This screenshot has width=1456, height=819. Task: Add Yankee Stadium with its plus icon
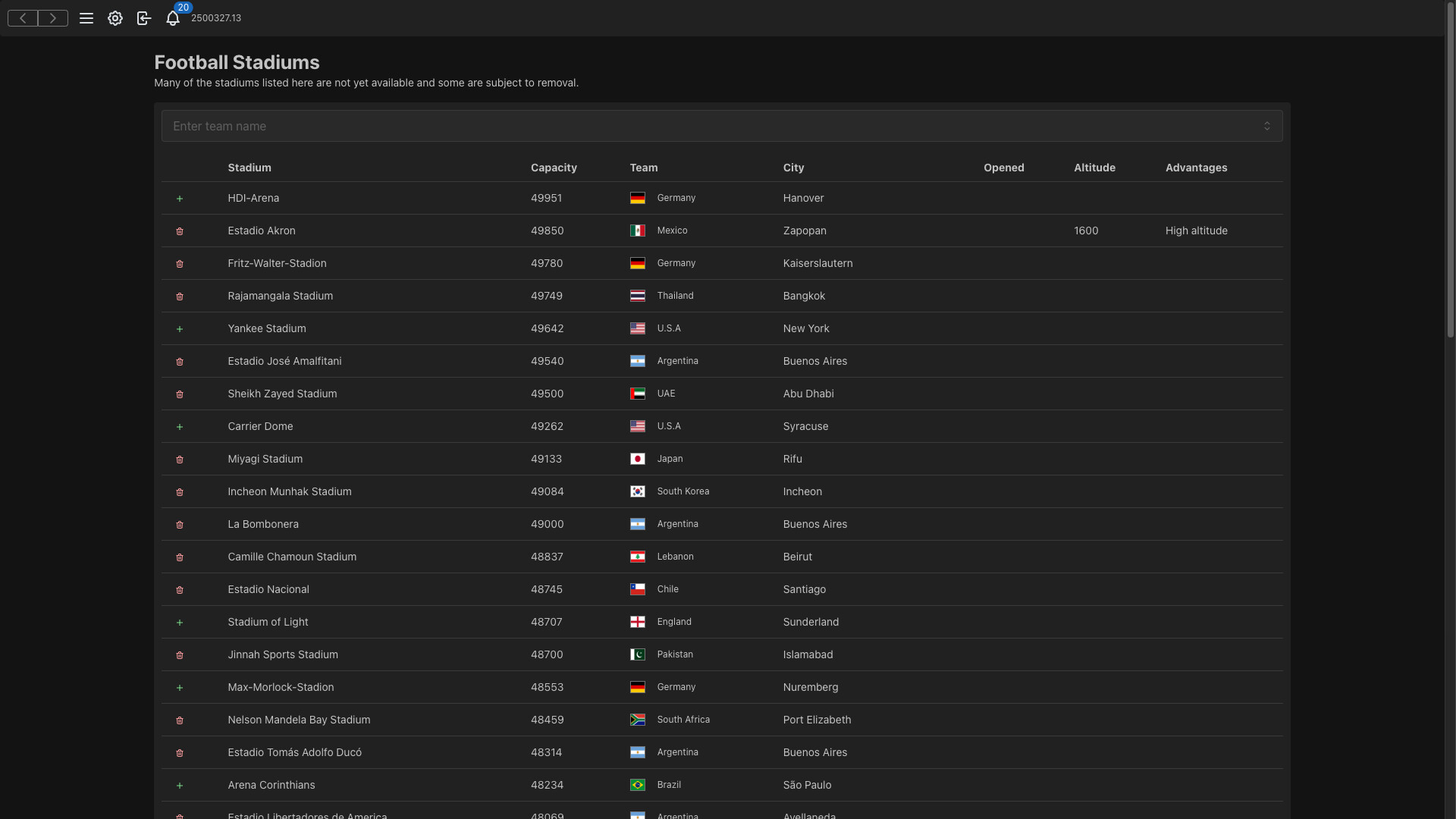pyautogui.click(x=180, y=329)
